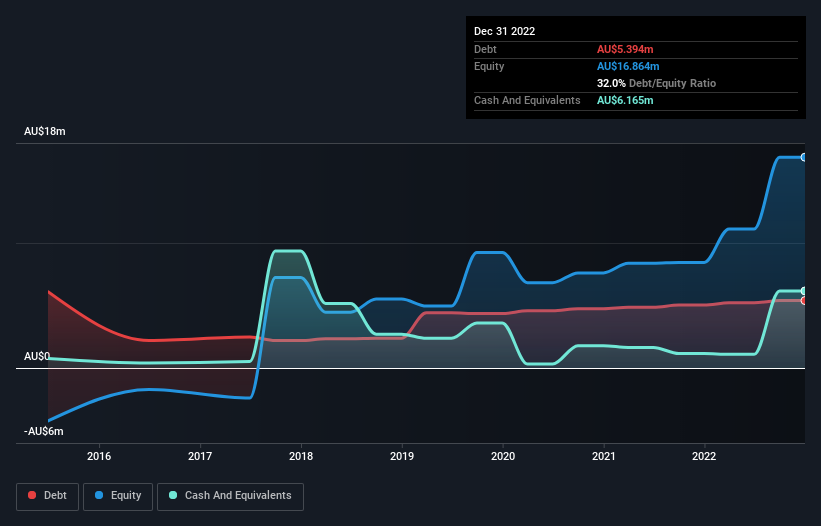Click the 2019 x-axis label
821x526 pixels.
point(402,456)
